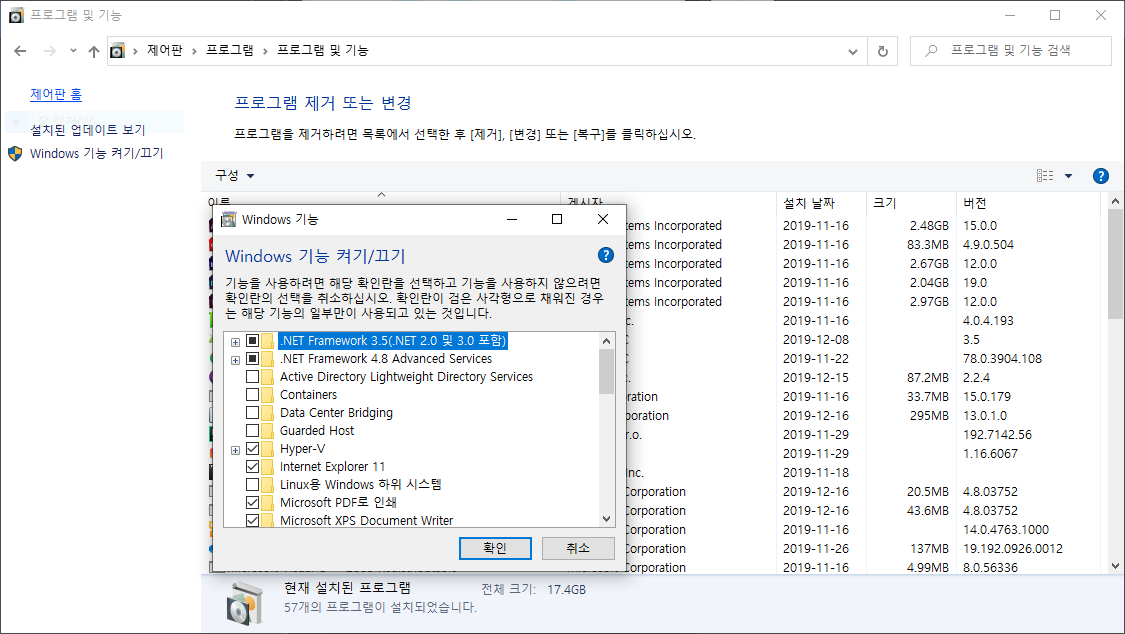Click the installed programs icon in details pane
1125x634 pixels.
pyautogui.click(x=245, y=603)
